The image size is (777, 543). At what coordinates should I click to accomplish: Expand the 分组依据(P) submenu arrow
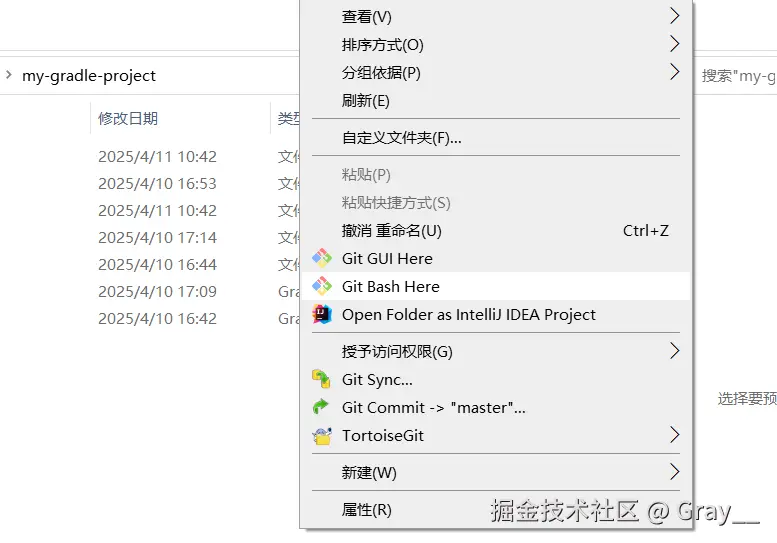point(674,72)
